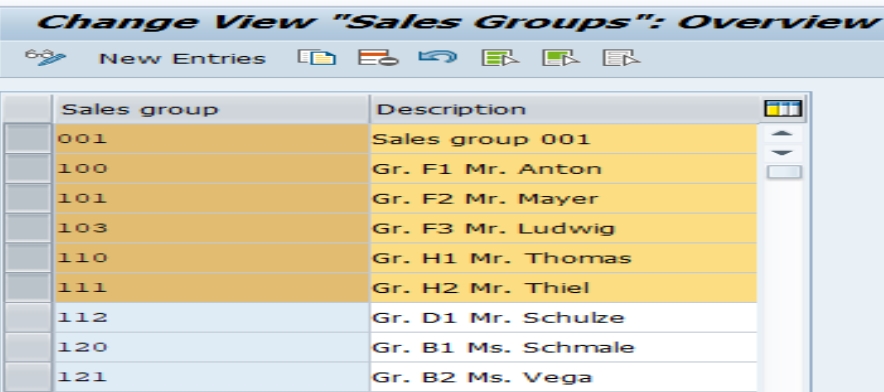The height and width of the screenshot is (392, 884).
Task: Click the Select Block icon
Action: pyautogui.click(x=560, y=58)
